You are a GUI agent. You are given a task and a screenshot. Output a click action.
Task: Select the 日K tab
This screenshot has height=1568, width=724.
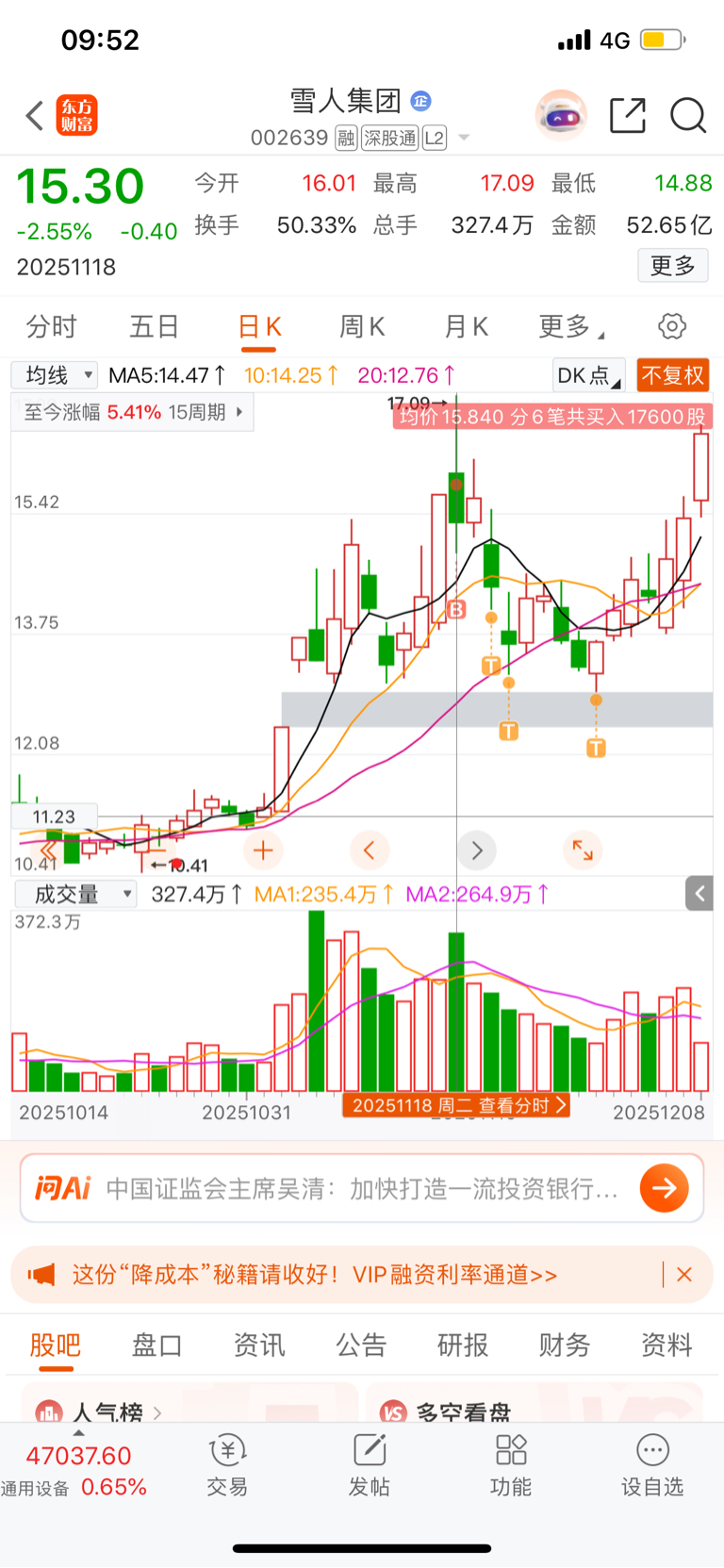260,327
